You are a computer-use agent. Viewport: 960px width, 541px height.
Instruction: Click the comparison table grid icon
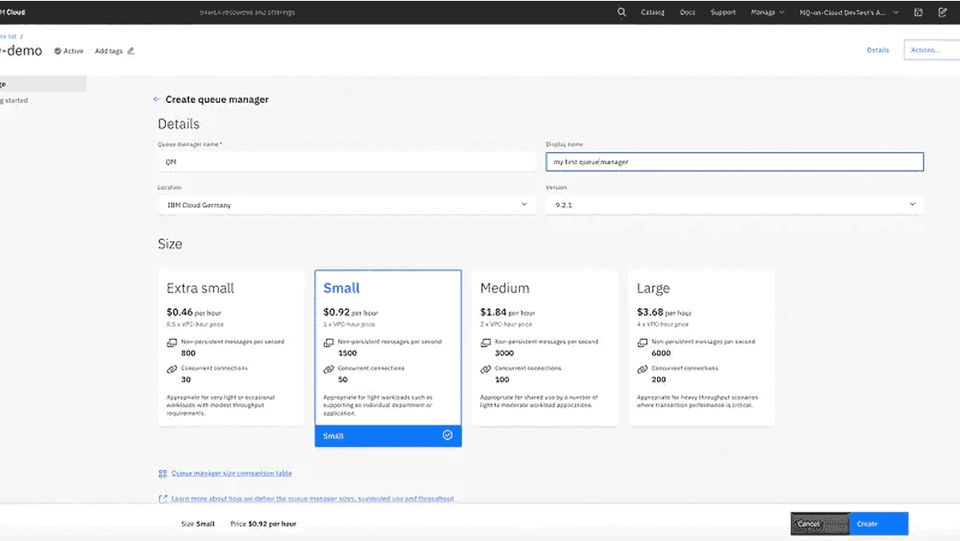162,473
